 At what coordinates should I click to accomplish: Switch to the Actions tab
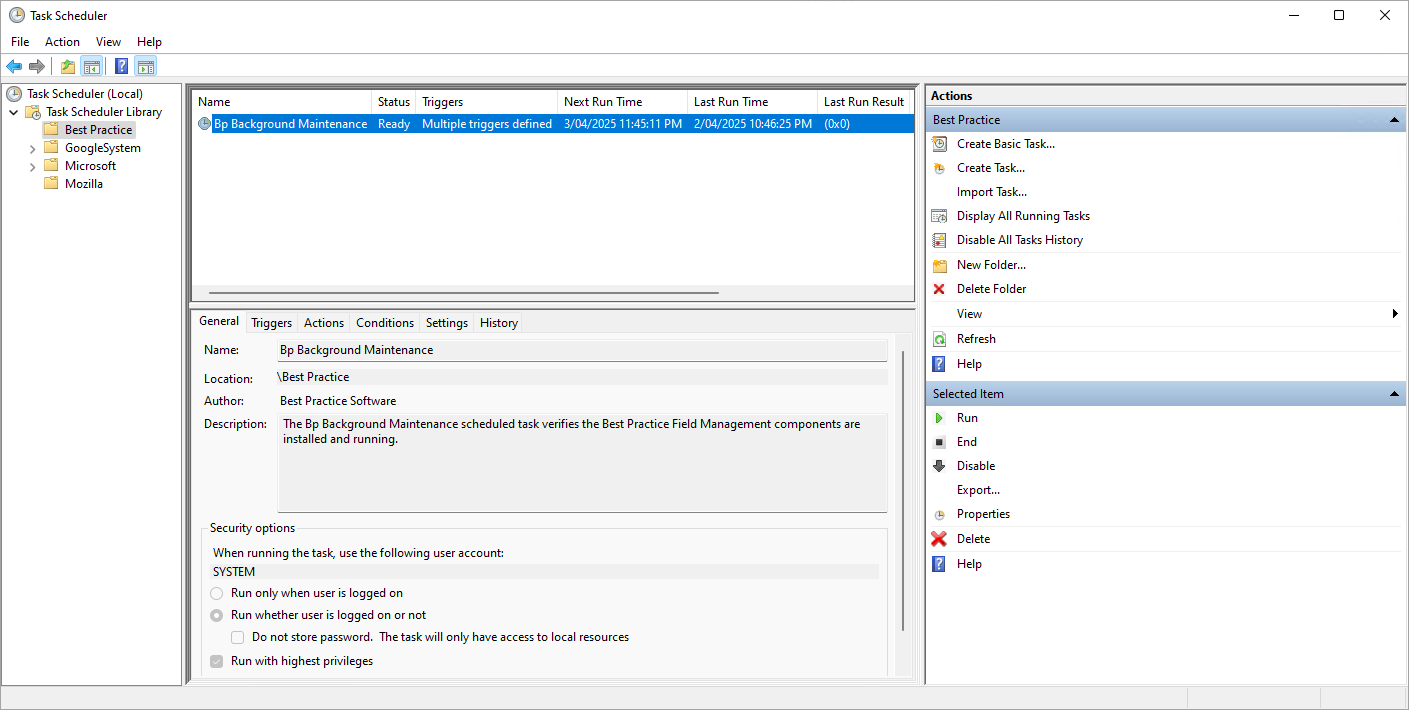click(x=324, y=323)
